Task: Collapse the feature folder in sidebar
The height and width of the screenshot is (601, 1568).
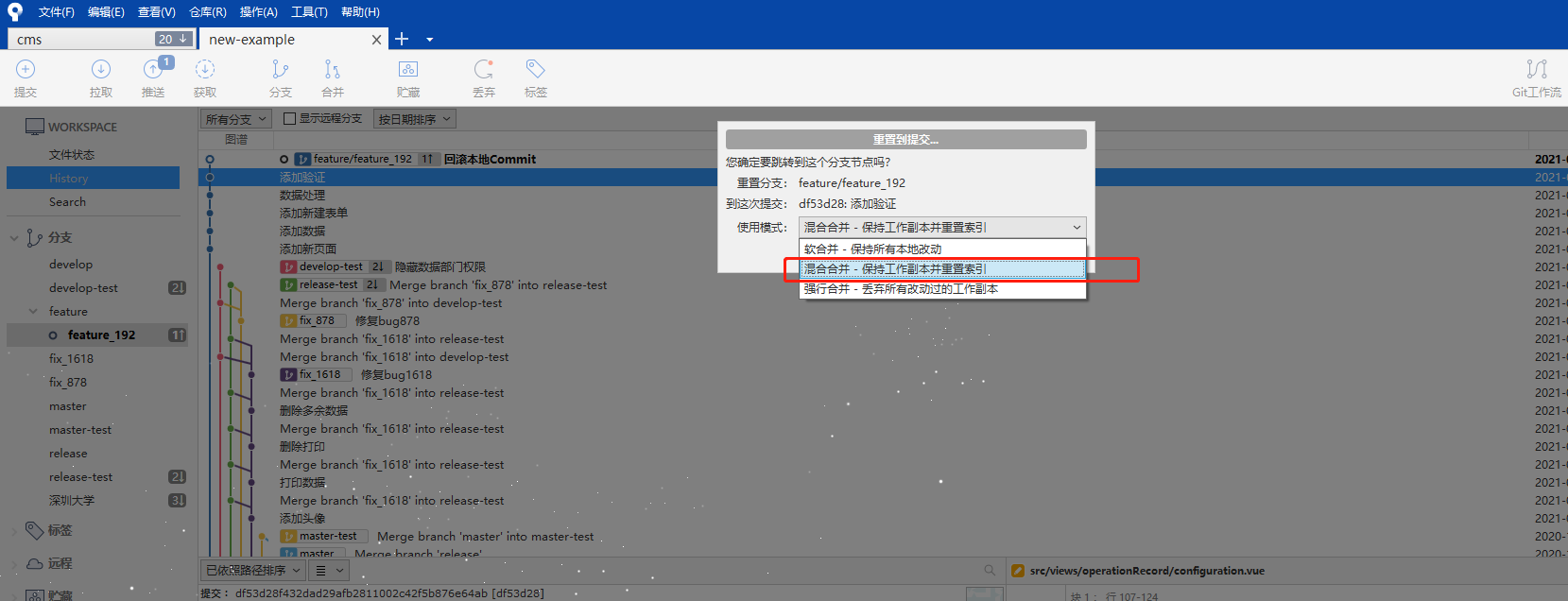Action: (33, 311)
